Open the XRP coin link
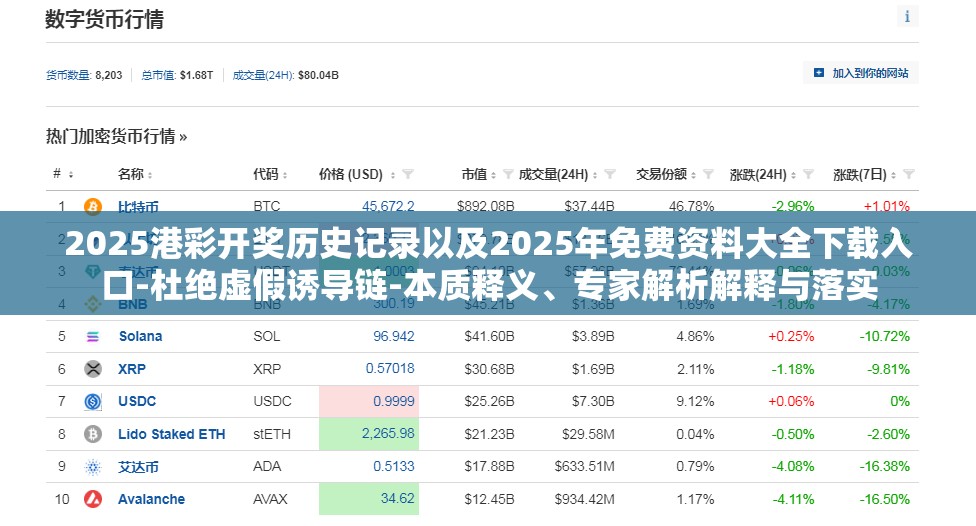Image resolution: width=976 pixels, height=526 pixels. point(132,369)
